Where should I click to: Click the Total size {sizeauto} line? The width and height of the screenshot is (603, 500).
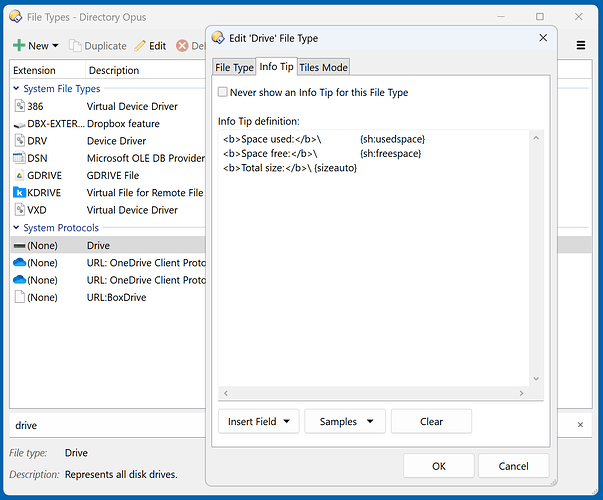pos(290,168)
